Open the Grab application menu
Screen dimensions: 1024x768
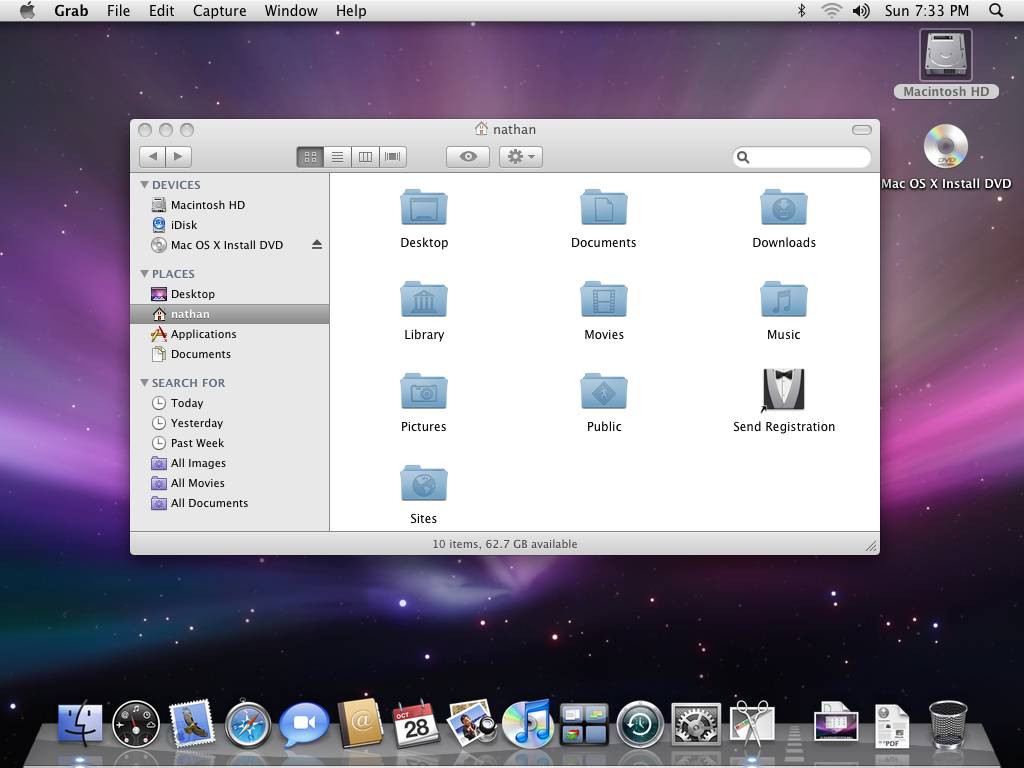[71, 11]
